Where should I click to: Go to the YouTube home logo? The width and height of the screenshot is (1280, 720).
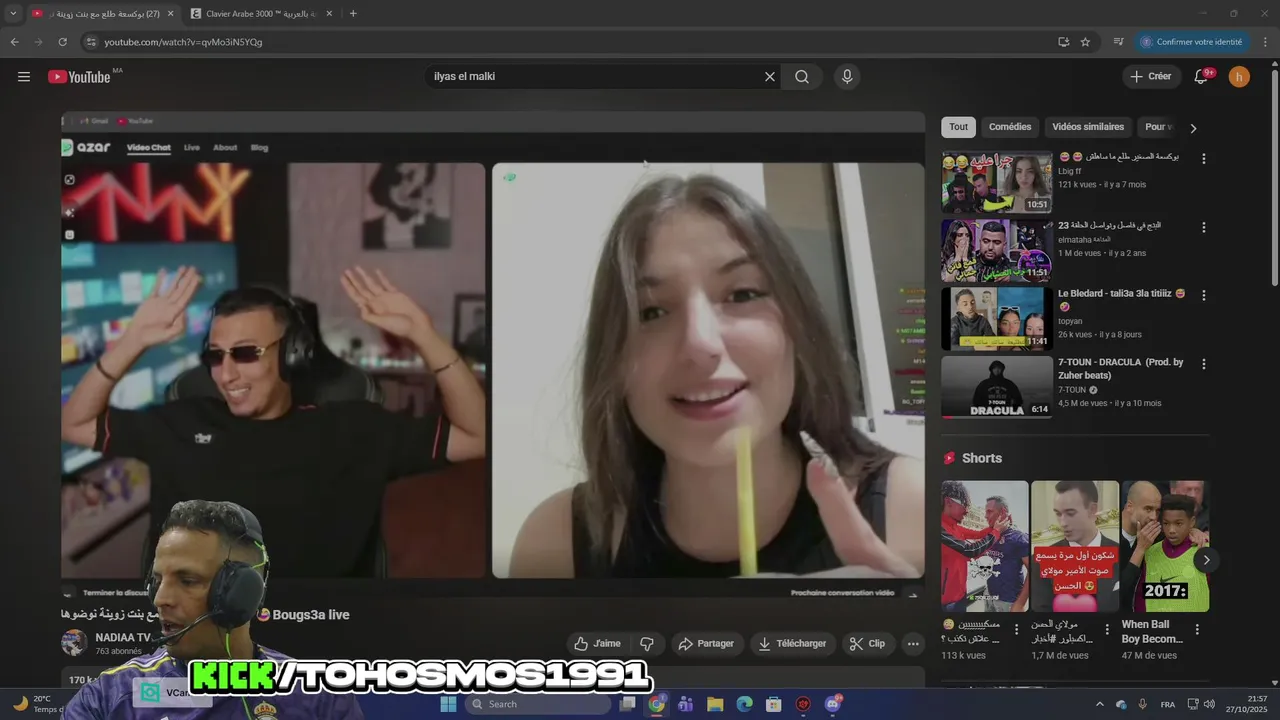[79, 77]
